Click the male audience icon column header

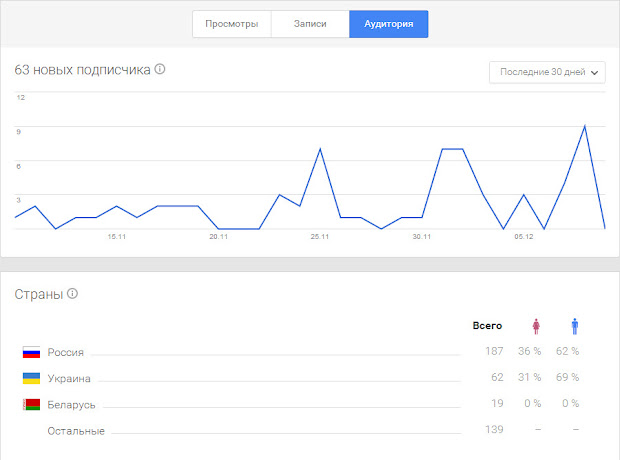click(575, 326)
